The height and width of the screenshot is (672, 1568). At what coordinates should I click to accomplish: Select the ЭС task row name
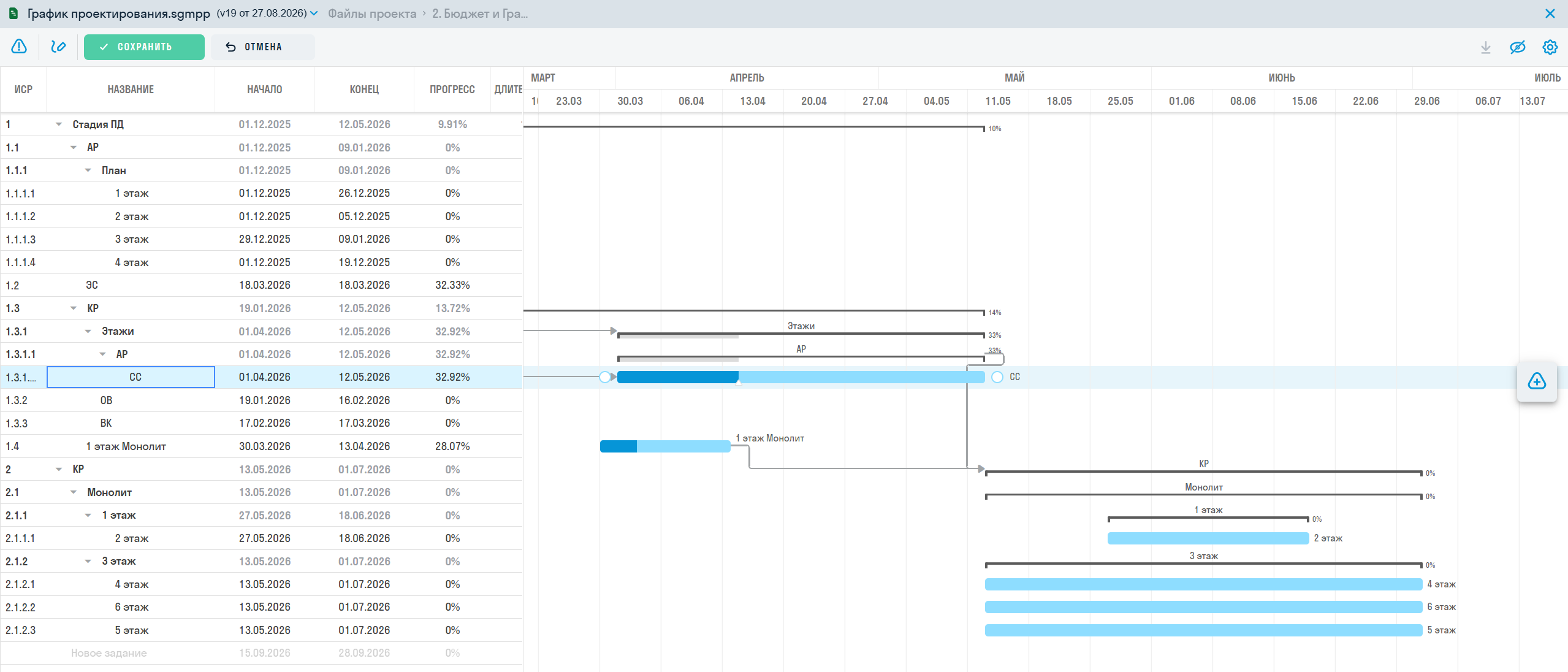pos(92,285)
